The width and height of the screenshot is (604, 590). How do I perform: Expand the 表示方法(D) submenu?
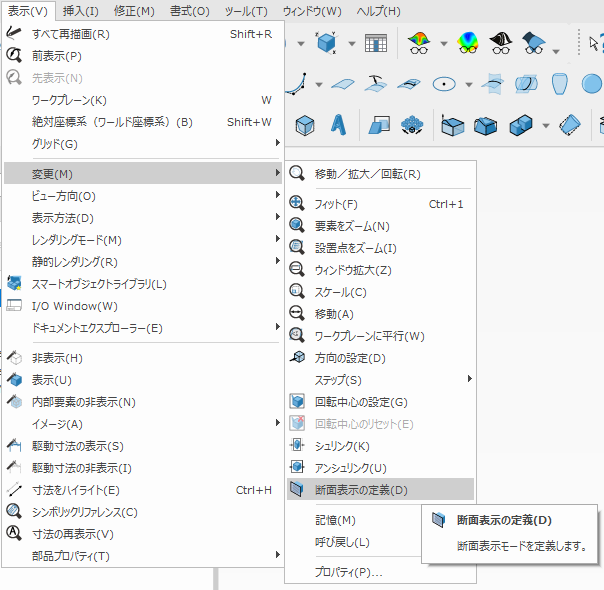[143, 218]
